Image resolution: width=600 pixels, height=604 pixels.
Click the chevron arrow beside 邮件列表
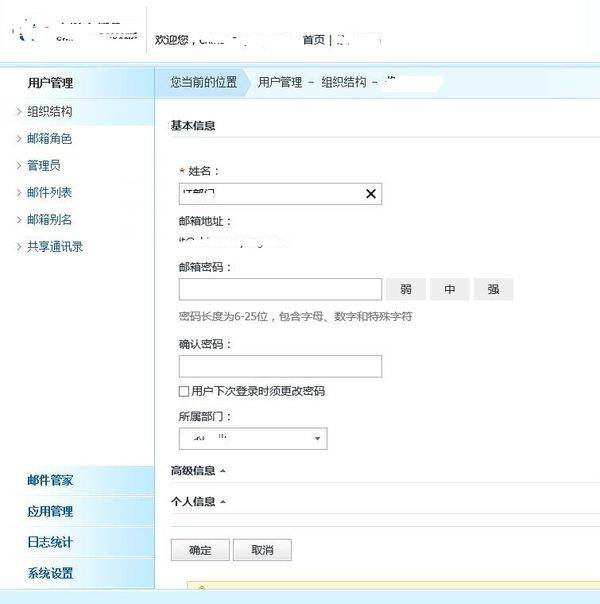point(19,193)
